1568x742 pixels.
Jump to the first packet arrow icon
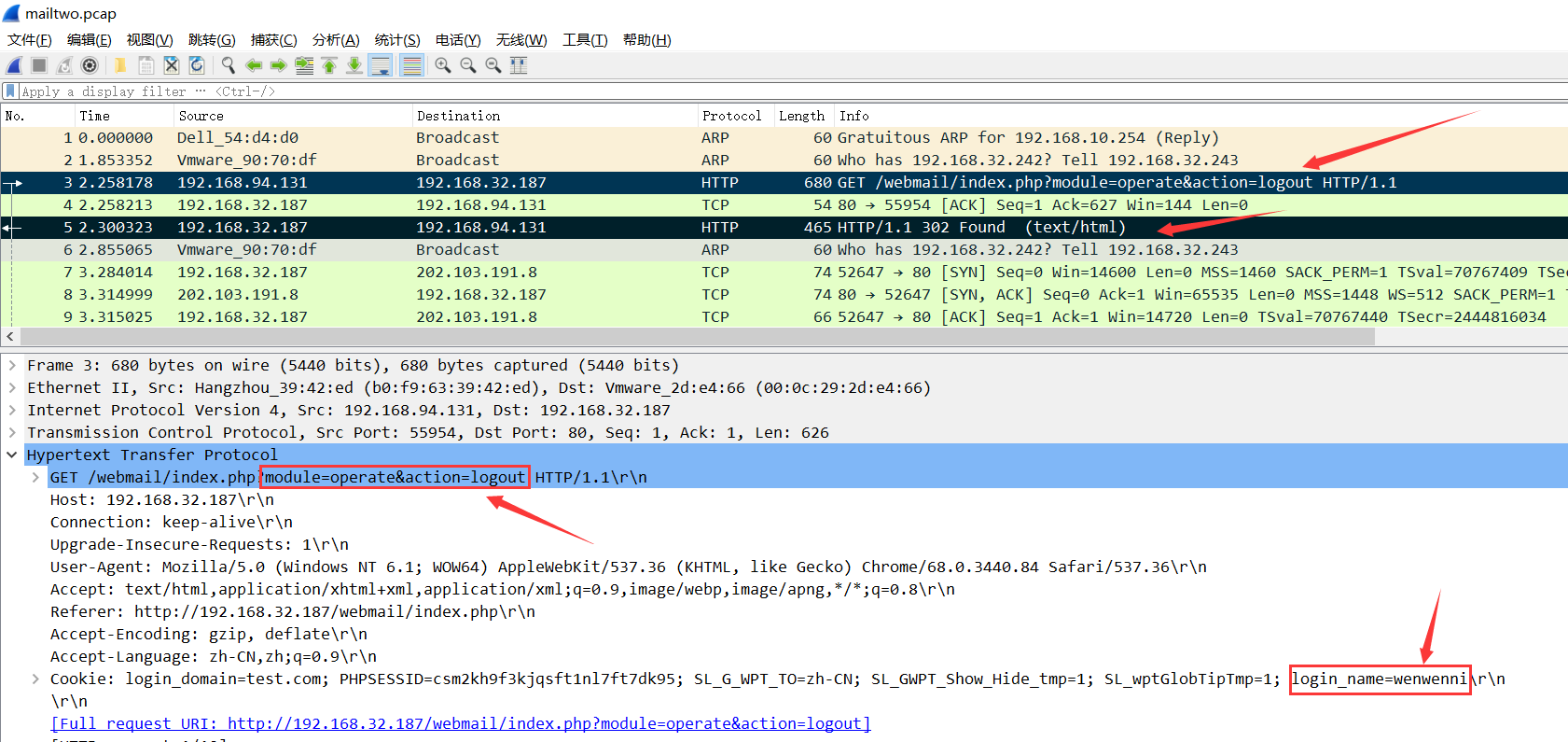329,65
